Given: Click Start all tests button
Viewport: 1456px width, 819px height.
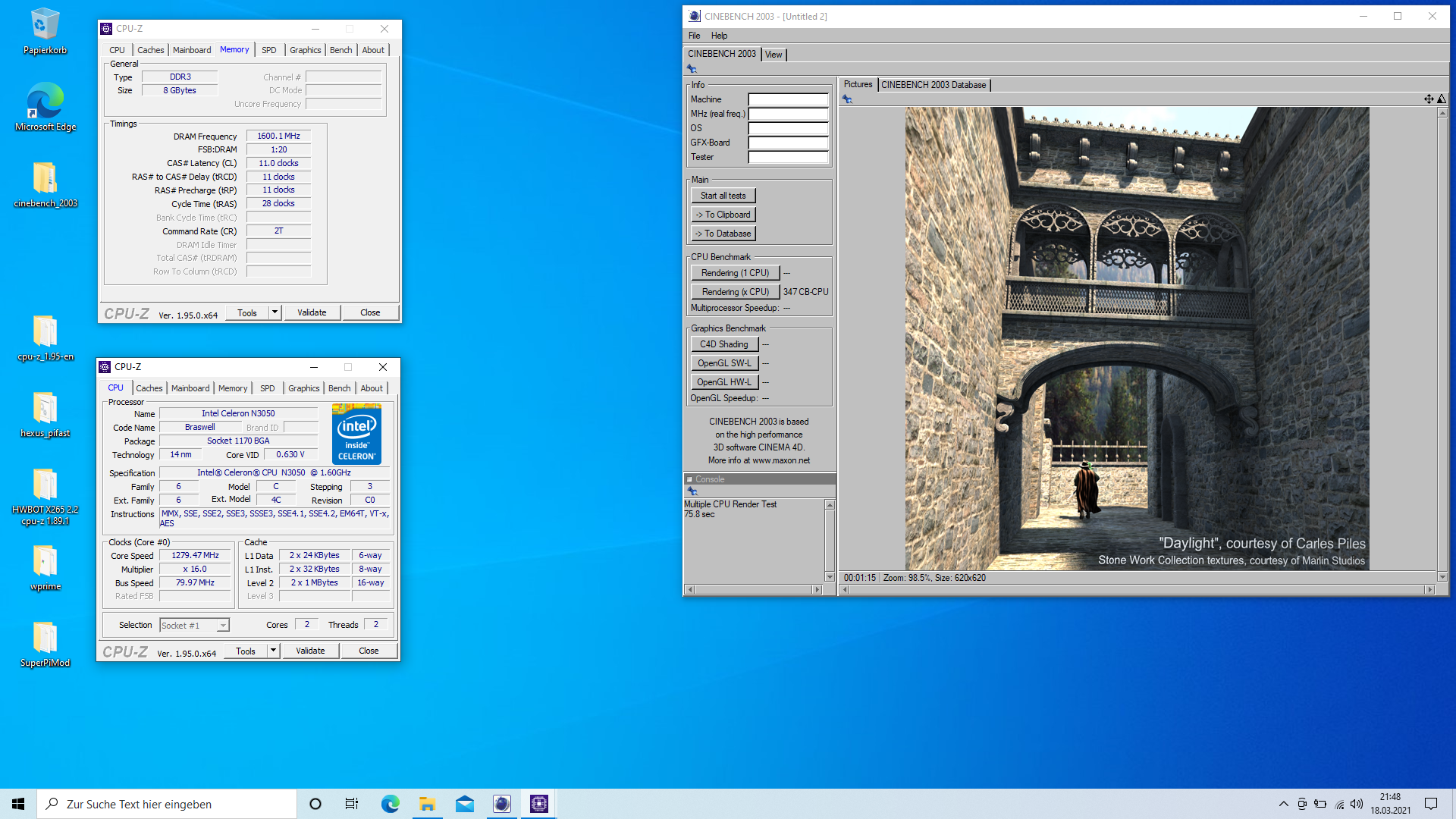Looking at the screenshot, I should [x=723, y=196].
